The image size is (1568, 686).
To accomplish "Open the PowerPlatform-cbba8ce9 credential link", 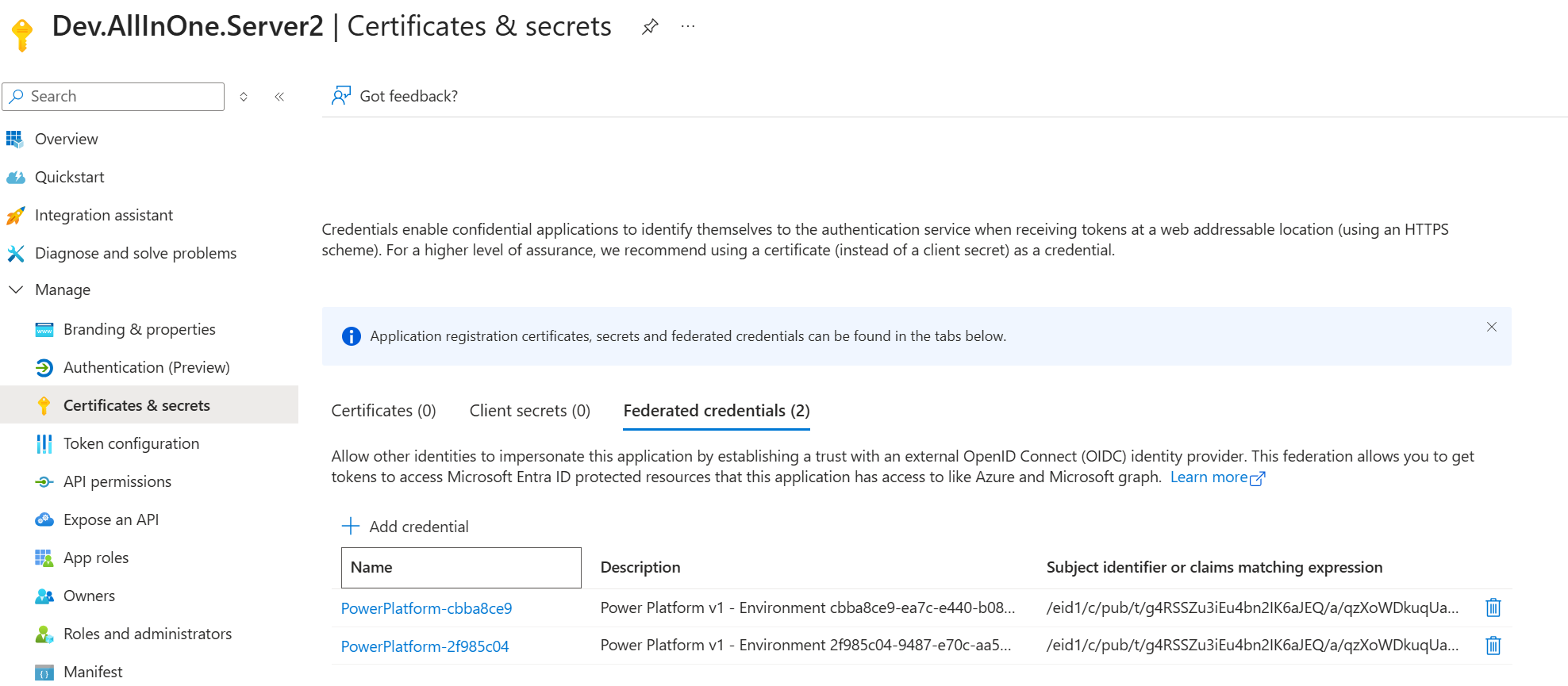I will pos(426,608).
